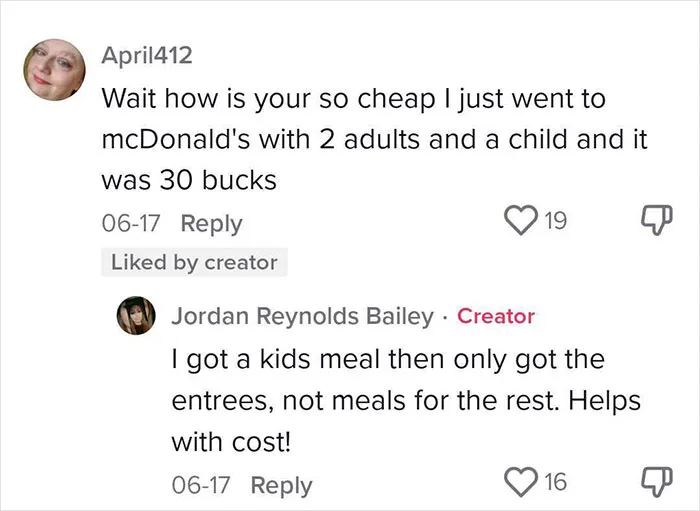The image size is (700, 511).
Task: Open Jordan Reynolds Bailey's avatar
Action: [136, 315]
